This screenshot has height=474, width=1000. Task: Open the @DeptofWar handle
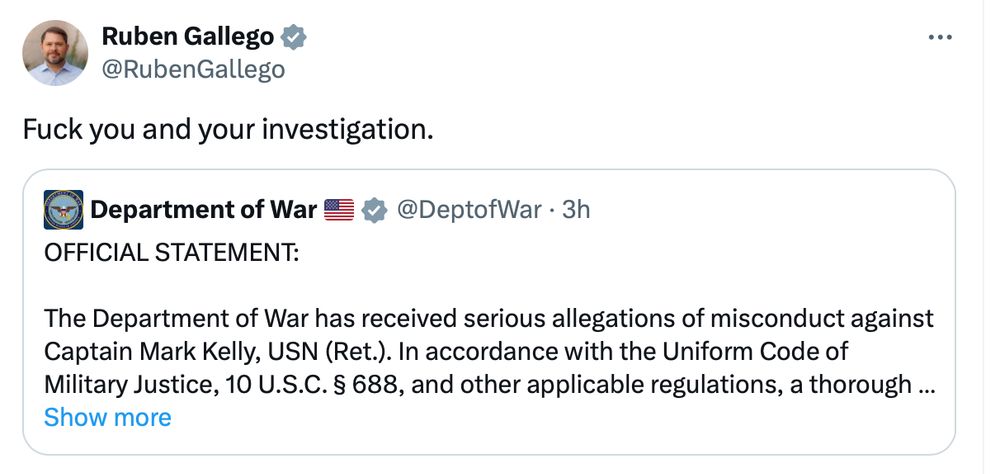(470, 210)
